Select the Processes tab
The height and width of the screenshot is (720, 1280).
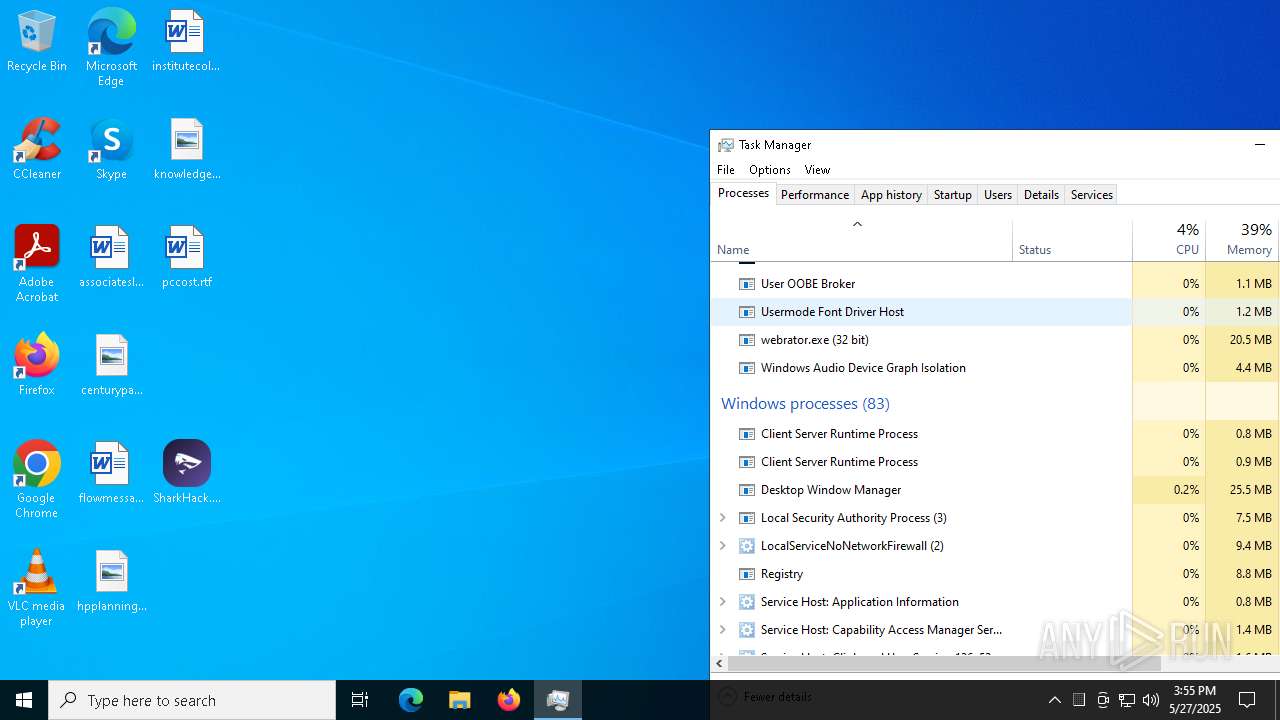pyautogui.click(x=743, y=193)
